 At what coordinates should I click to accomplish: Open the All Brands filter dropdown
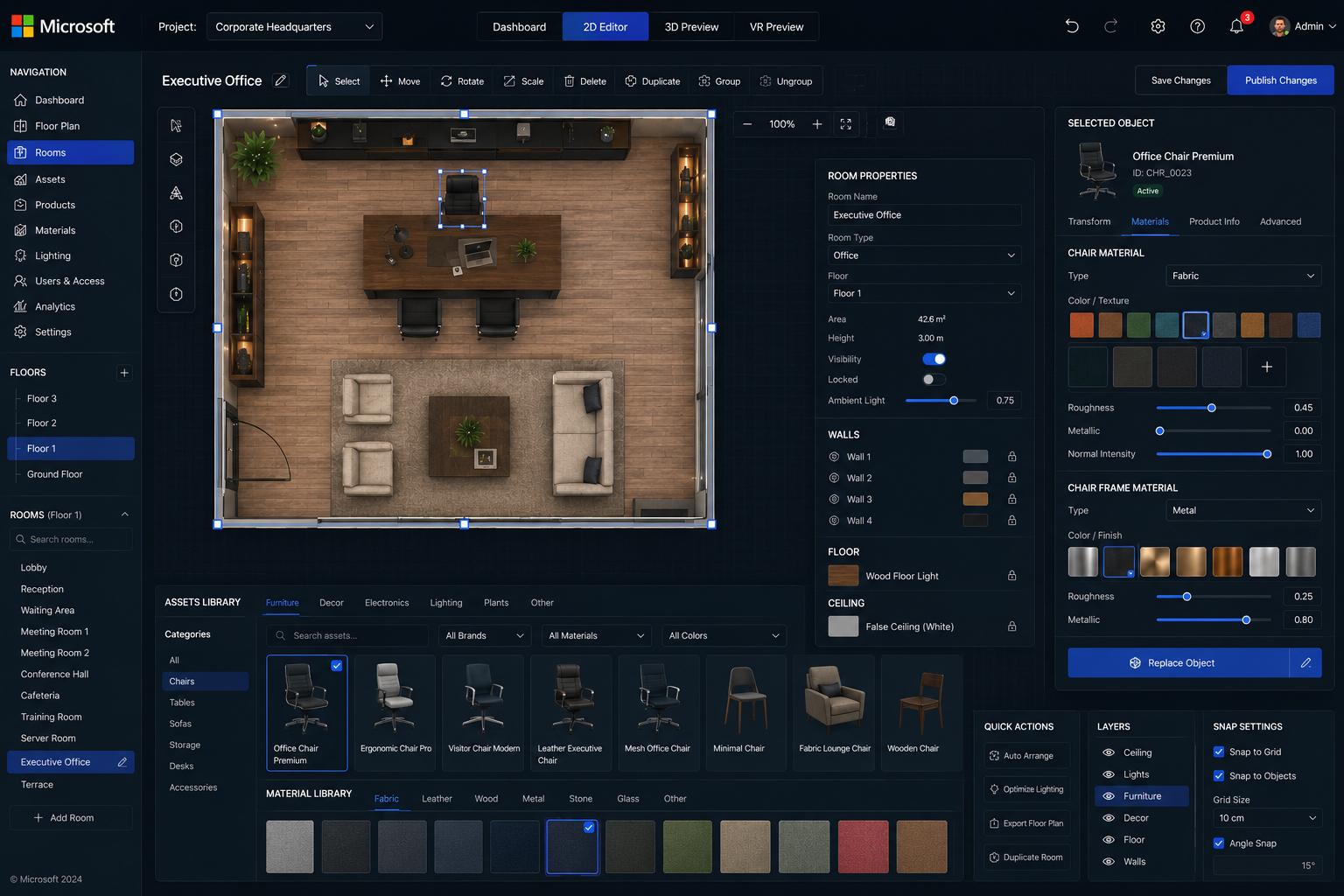point(485,636)
